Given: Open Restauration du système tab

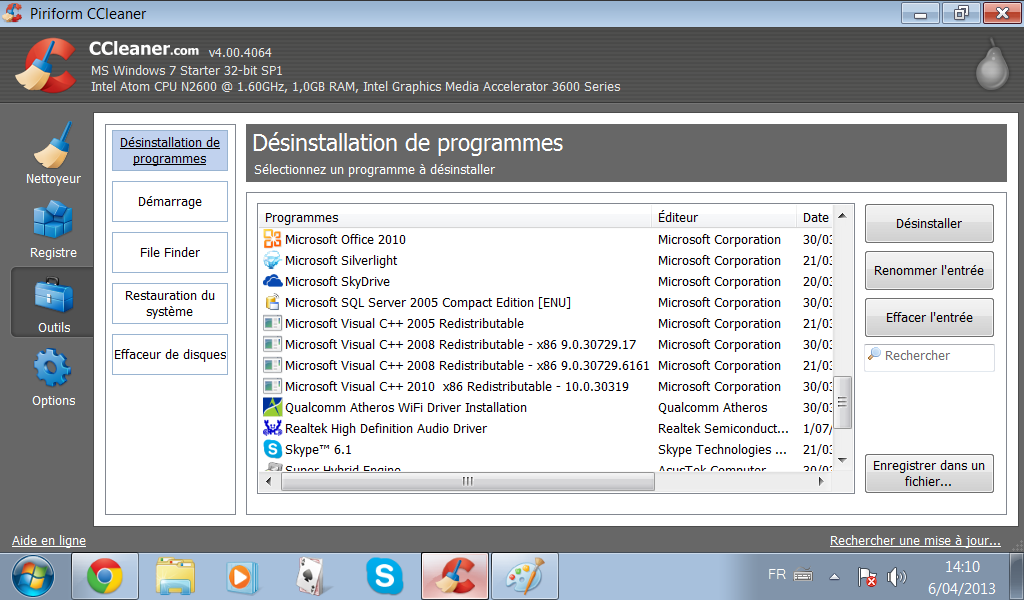Looking at the screenshot, I should coord(170,304).
